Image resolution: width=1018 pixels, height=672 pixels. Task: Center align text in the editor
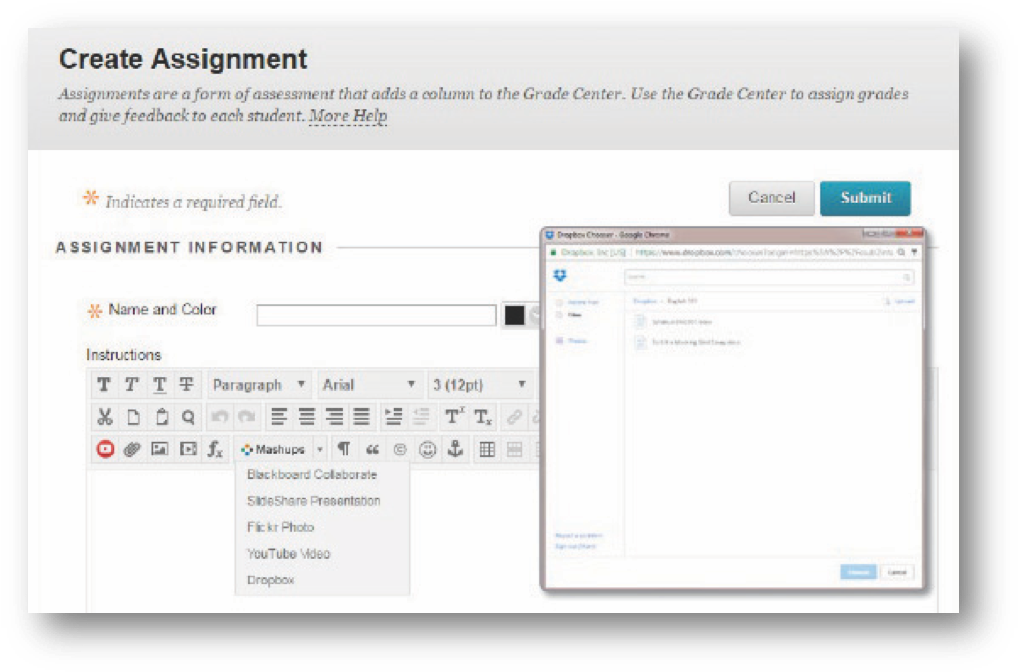(x=307, y=417)
